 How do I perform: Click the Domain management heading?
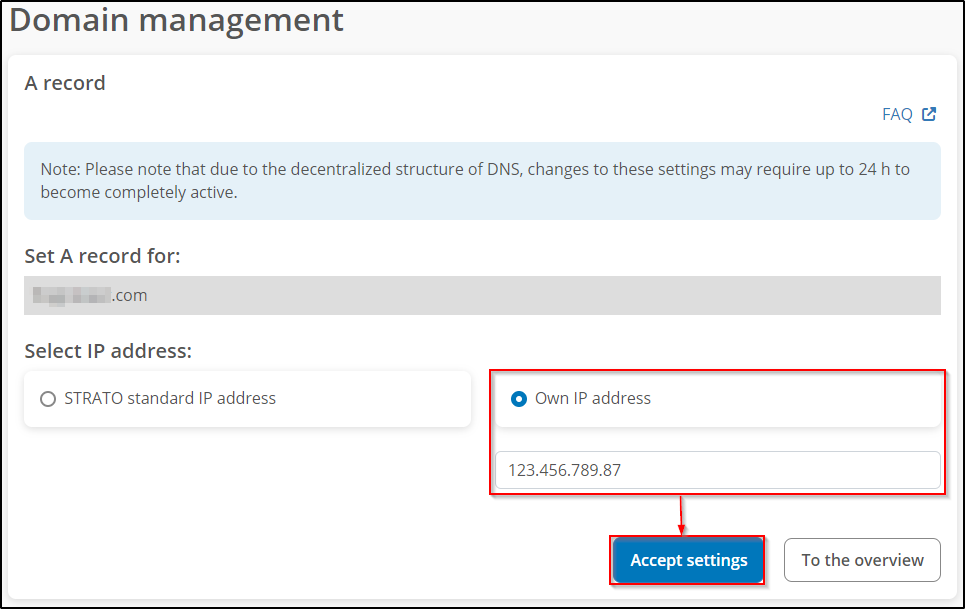[x=176, y=20]
